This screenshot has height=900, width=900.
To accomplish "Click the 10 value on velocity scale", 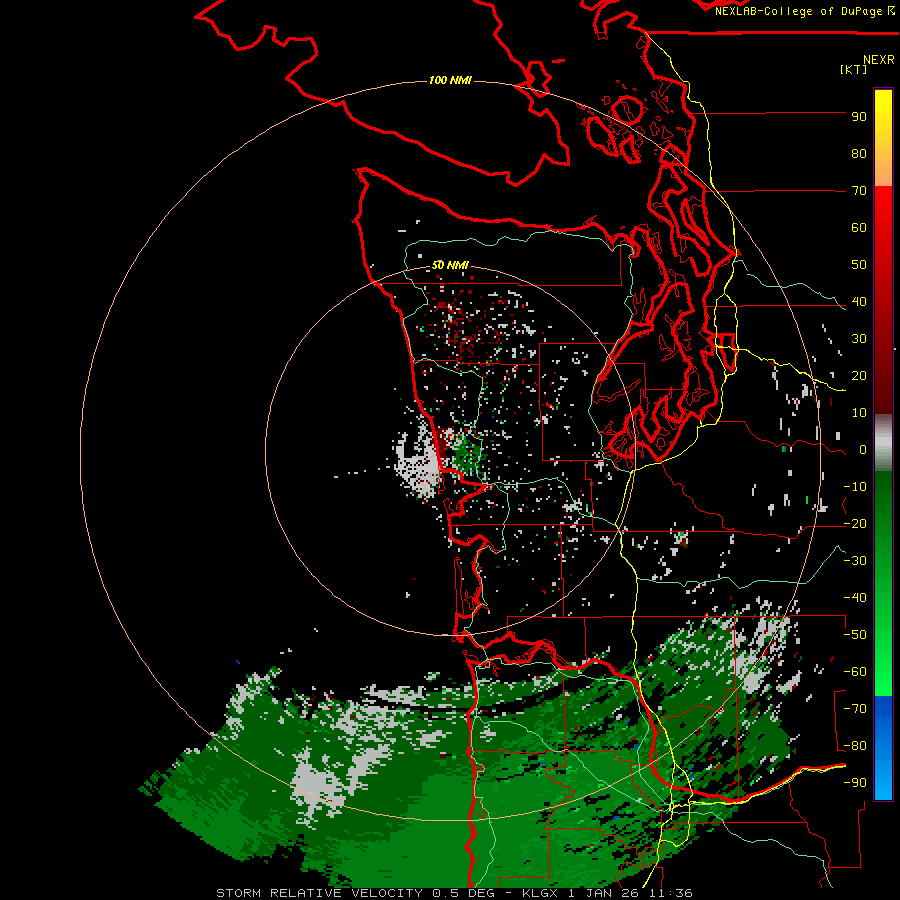I will click(859, 413).
